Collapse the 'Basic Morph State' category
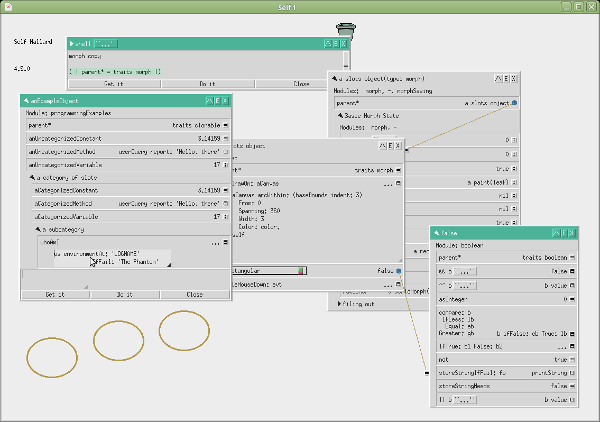600x422 pixels. coord(340,116)
